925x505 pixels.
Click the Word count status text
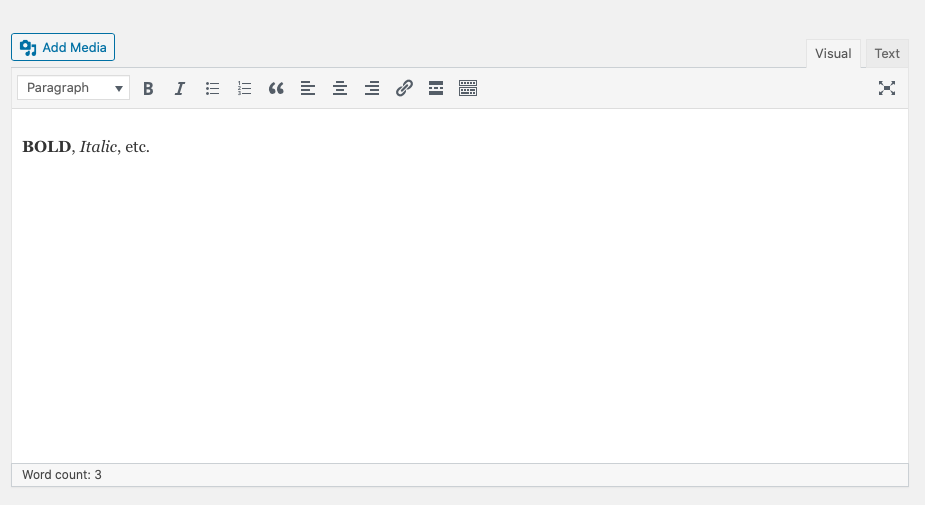pyautogui.click(x=62, y=475)
